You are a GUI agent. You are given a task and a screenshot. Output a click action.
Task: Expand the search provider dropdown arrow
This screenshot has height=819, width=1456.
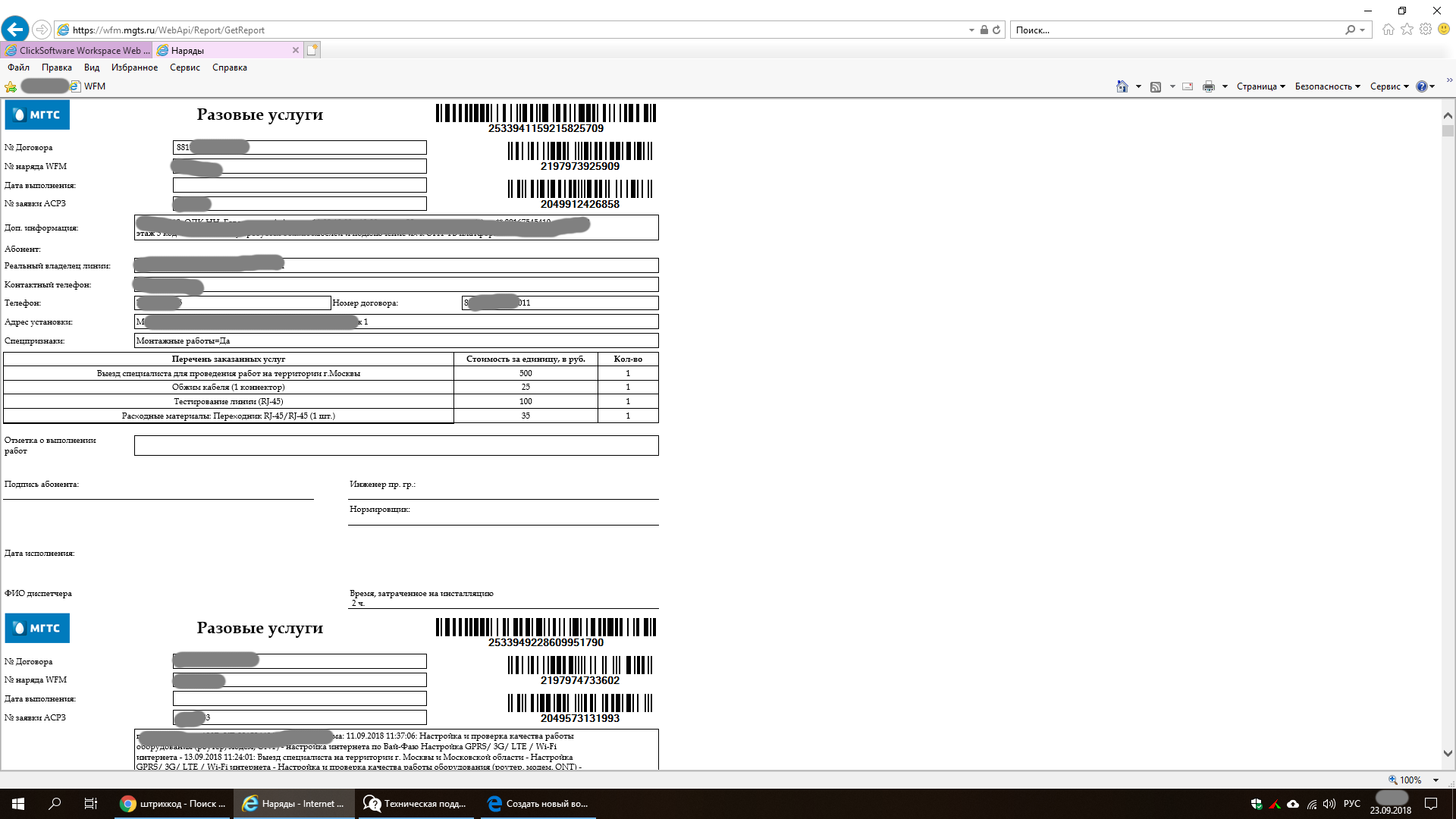pos(1363,30)
